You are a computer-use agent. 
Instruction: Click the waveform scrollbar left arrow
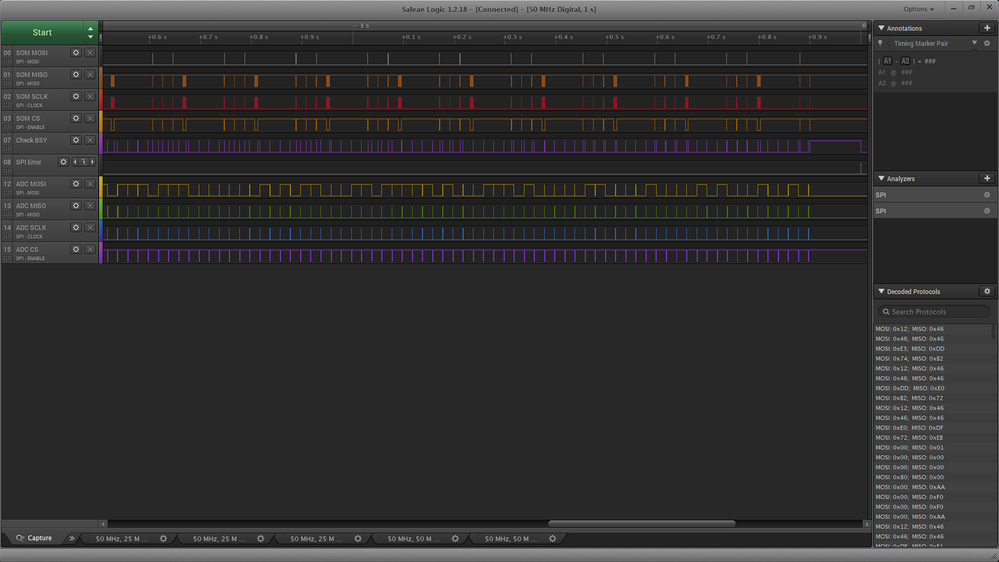pyautogui.click(x=103, y=524)
